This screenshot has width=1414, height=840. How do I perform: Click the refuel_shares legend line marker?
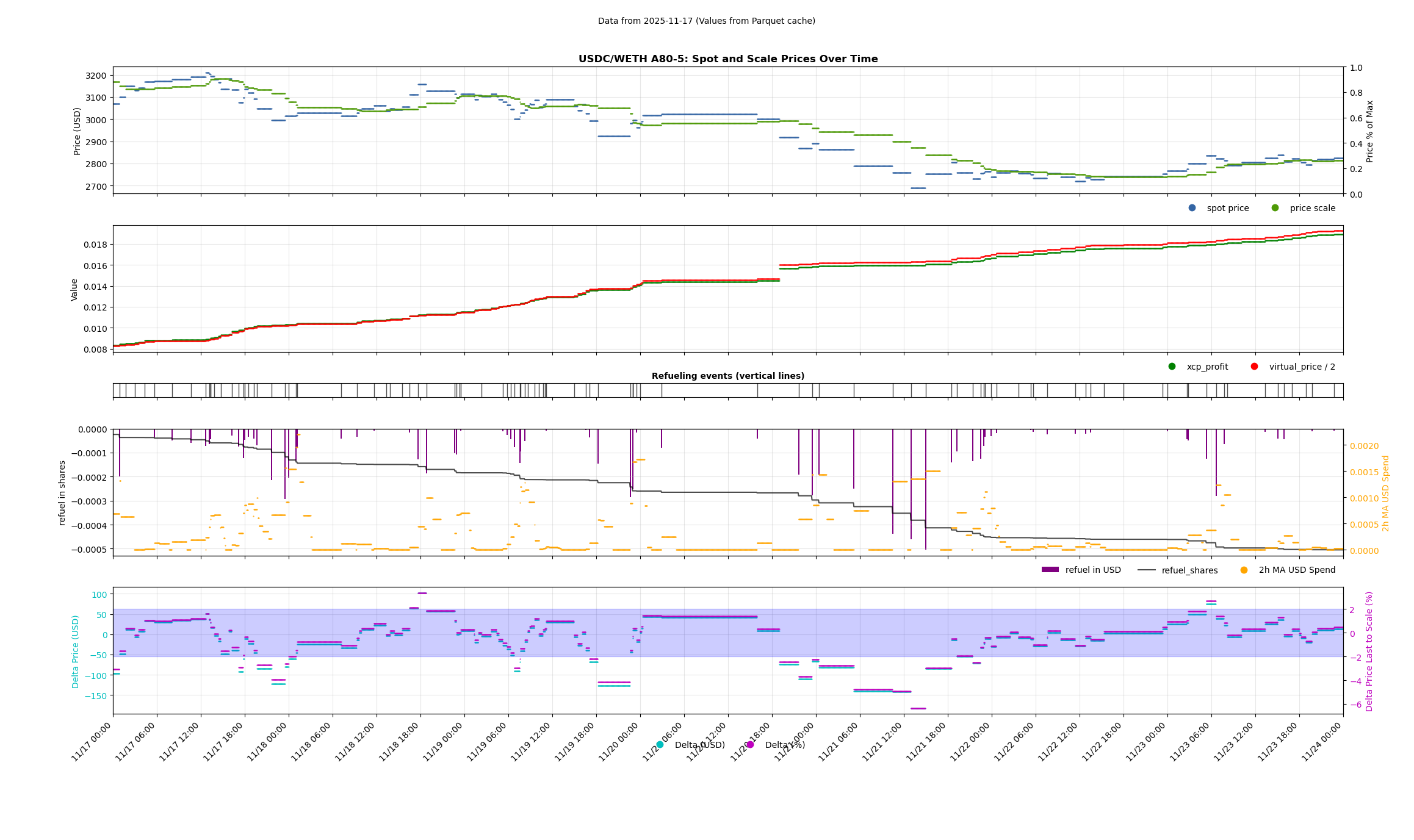point(1146,570)
